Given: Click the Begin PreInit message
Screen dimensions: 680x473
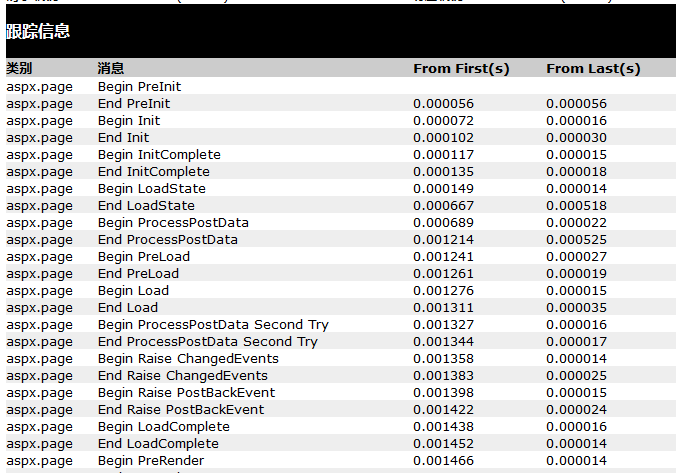Looking at the screenshot, I should tap(139, 86).
